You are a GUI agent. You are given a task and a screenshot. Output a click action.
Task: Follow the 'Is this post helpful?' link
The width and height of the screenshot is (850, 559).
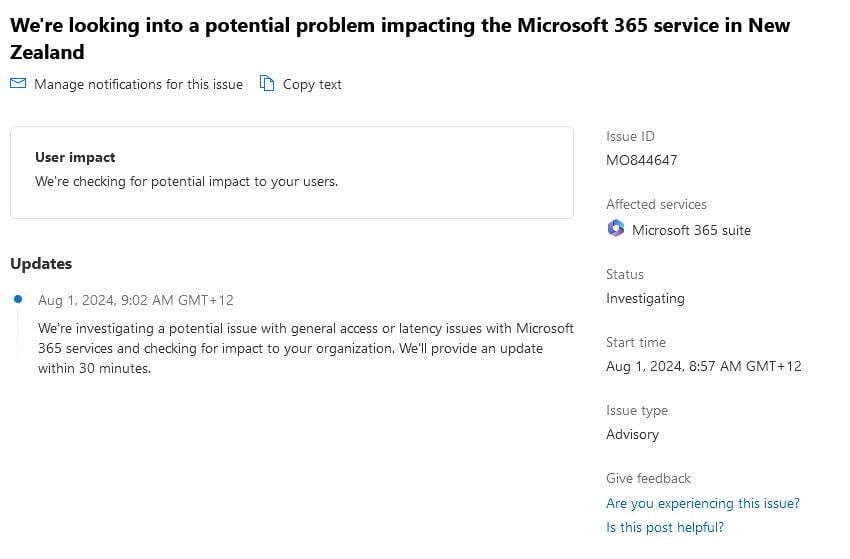(664, 527)
